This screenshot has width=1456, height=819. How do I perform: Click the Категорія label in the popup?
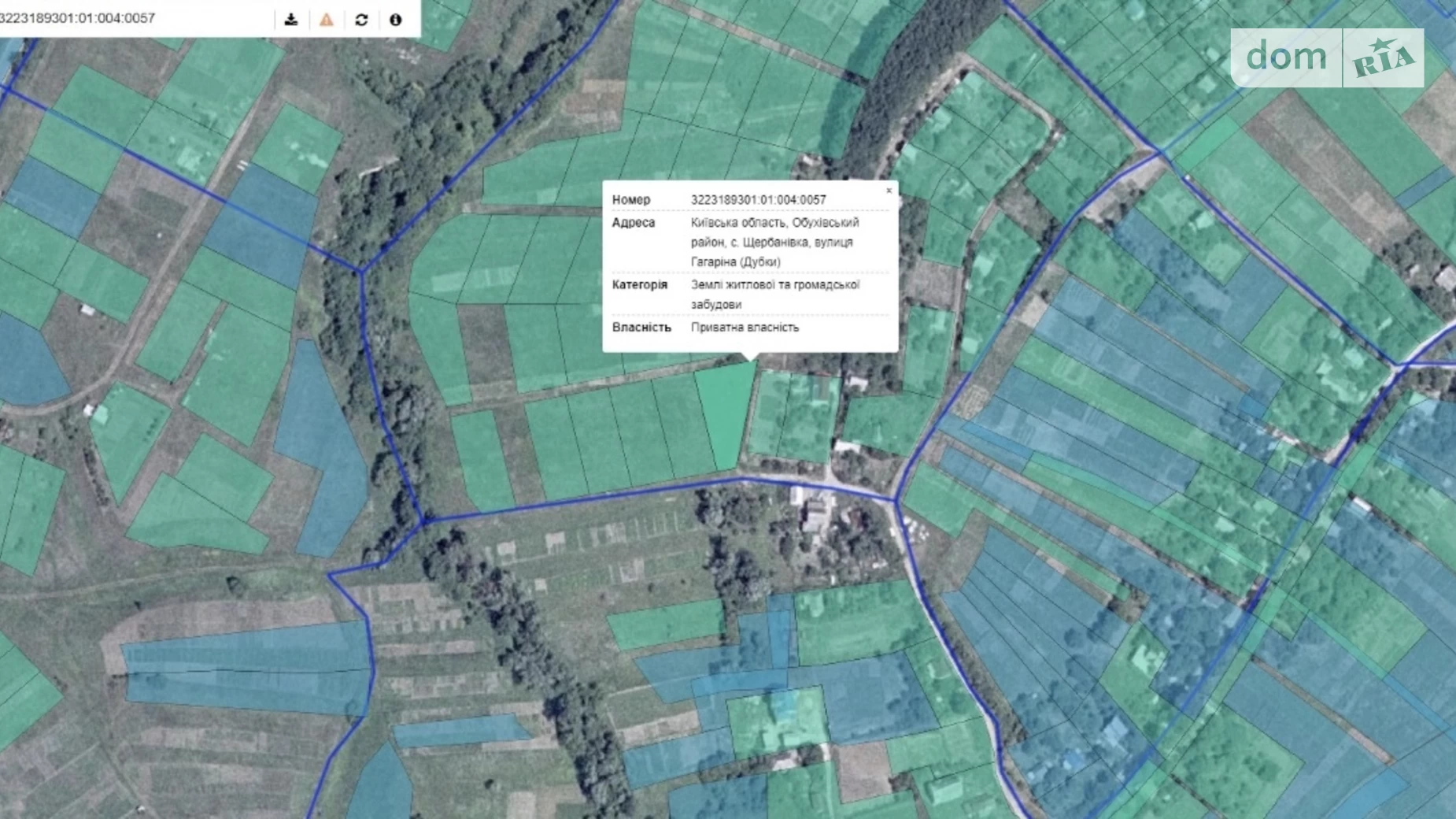(639, 285)
